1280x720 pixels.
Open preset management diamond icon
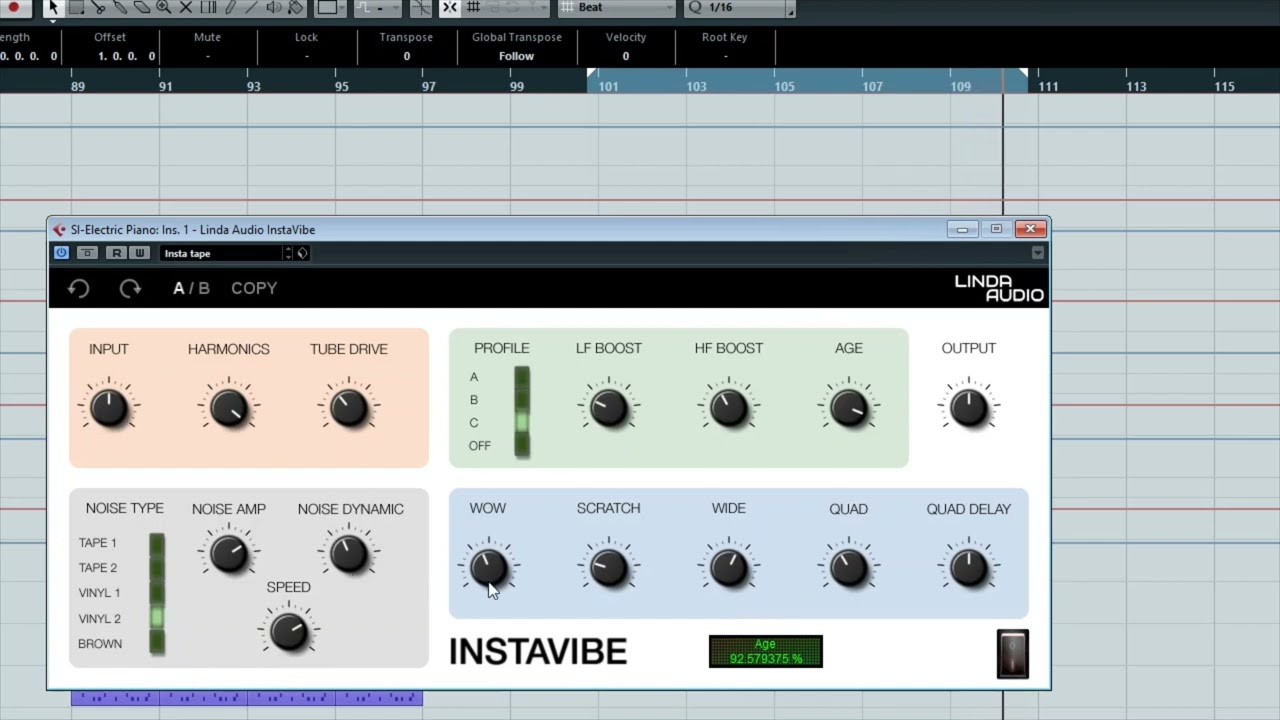(x=303, y=253)
